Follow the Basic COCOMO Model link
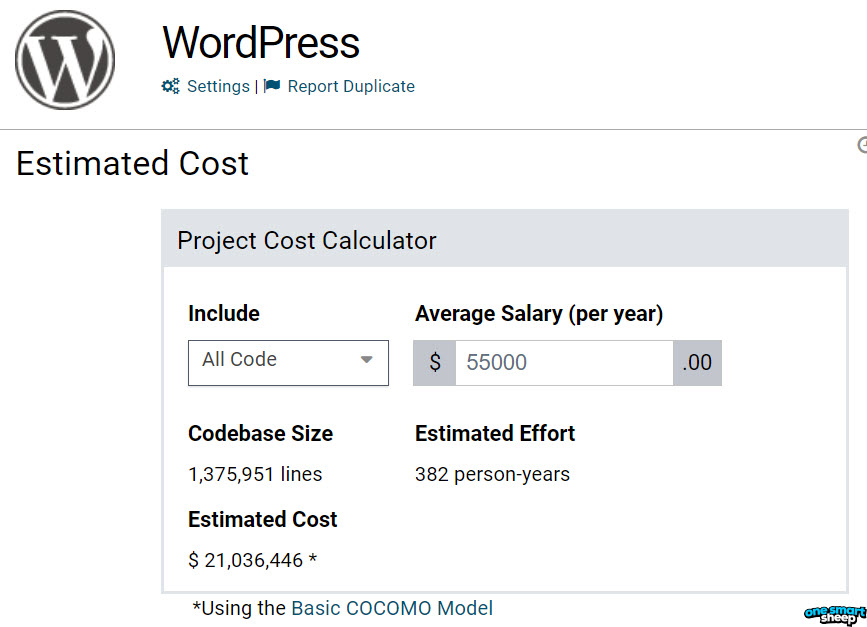Viewport: 867px width, 627px height. (393, 608)
